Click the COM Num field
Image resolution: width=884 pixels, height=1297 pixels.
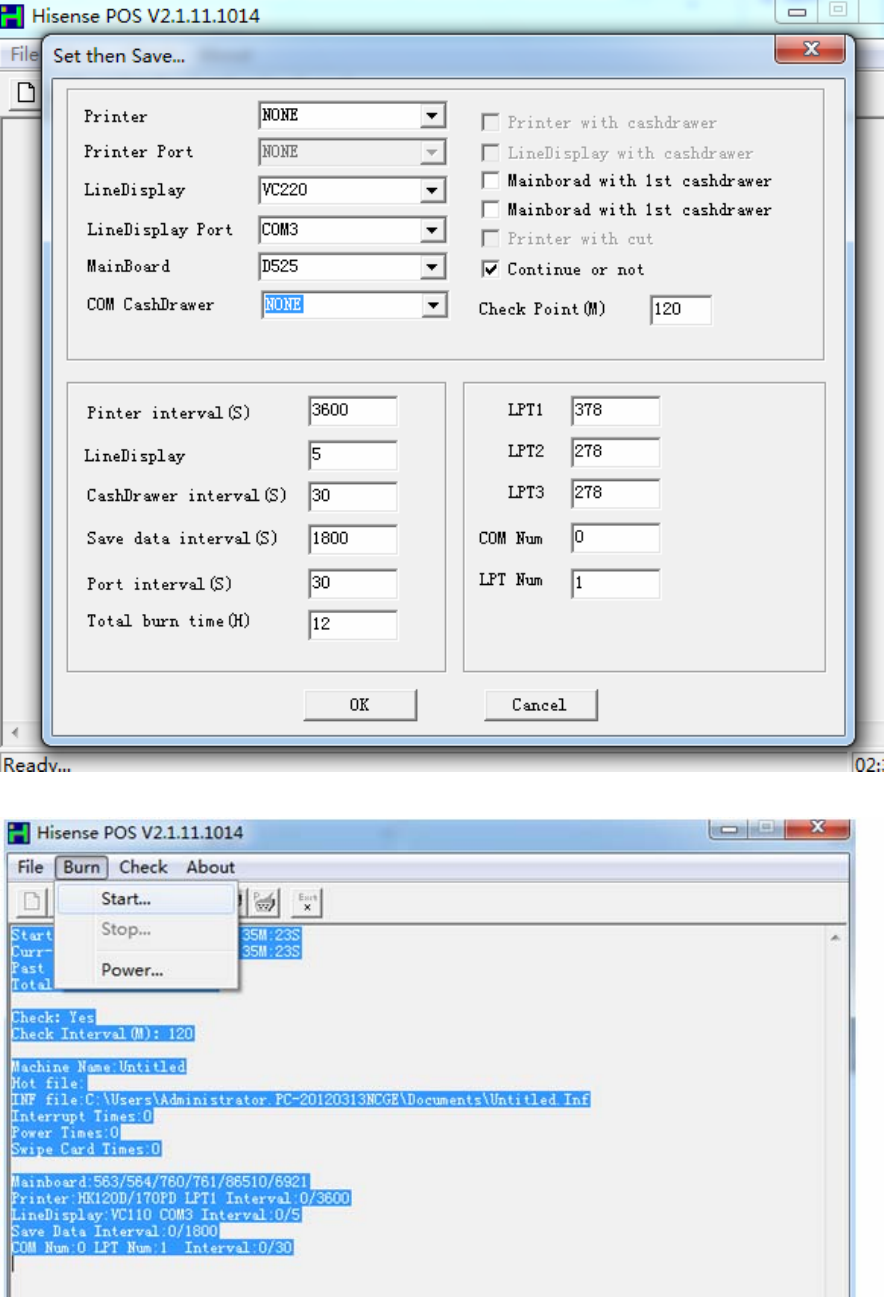(616, 539)
